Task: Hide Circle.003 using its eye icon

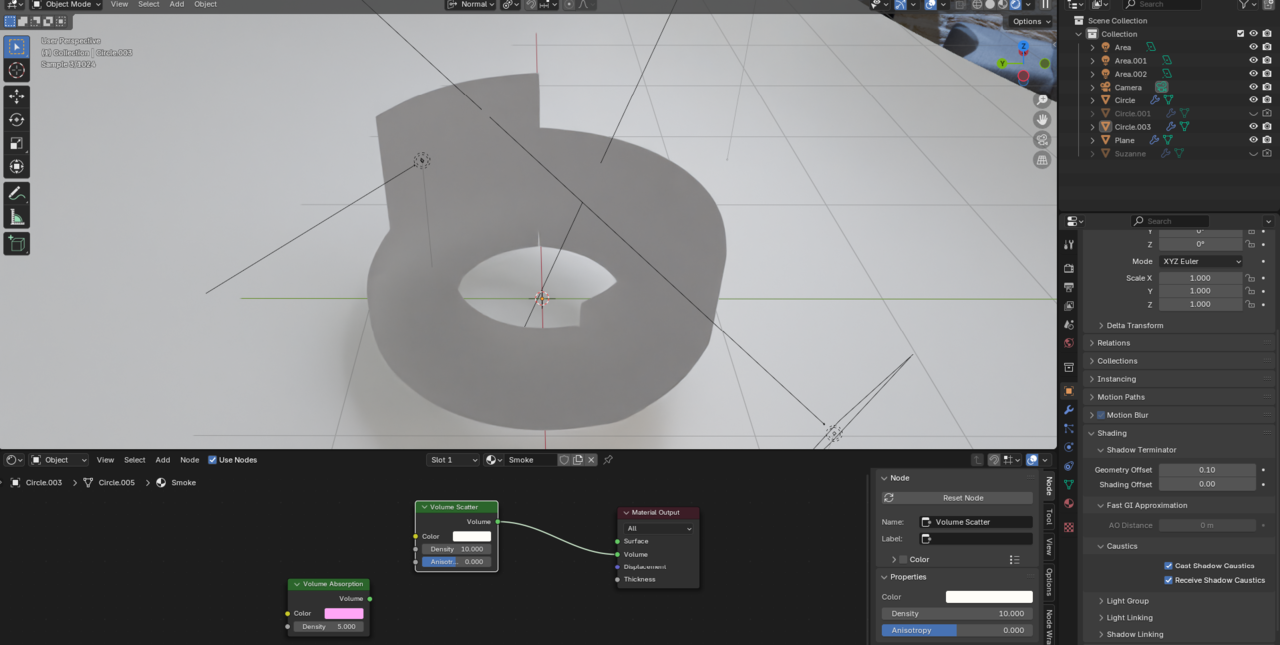Action: (x=1253, y=127)
